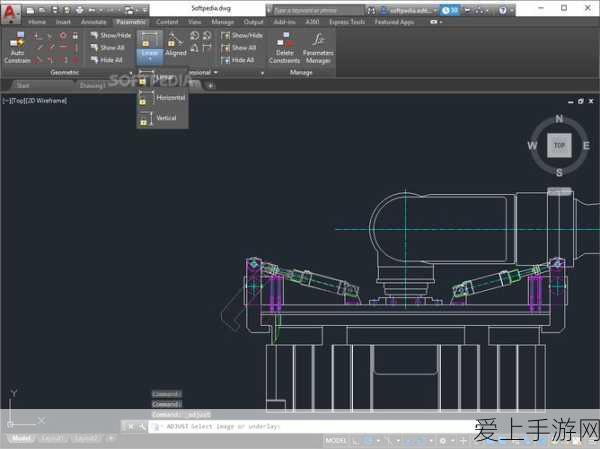Open the Add-ins ribbon tab
The image size is (600, 449).
284,22
